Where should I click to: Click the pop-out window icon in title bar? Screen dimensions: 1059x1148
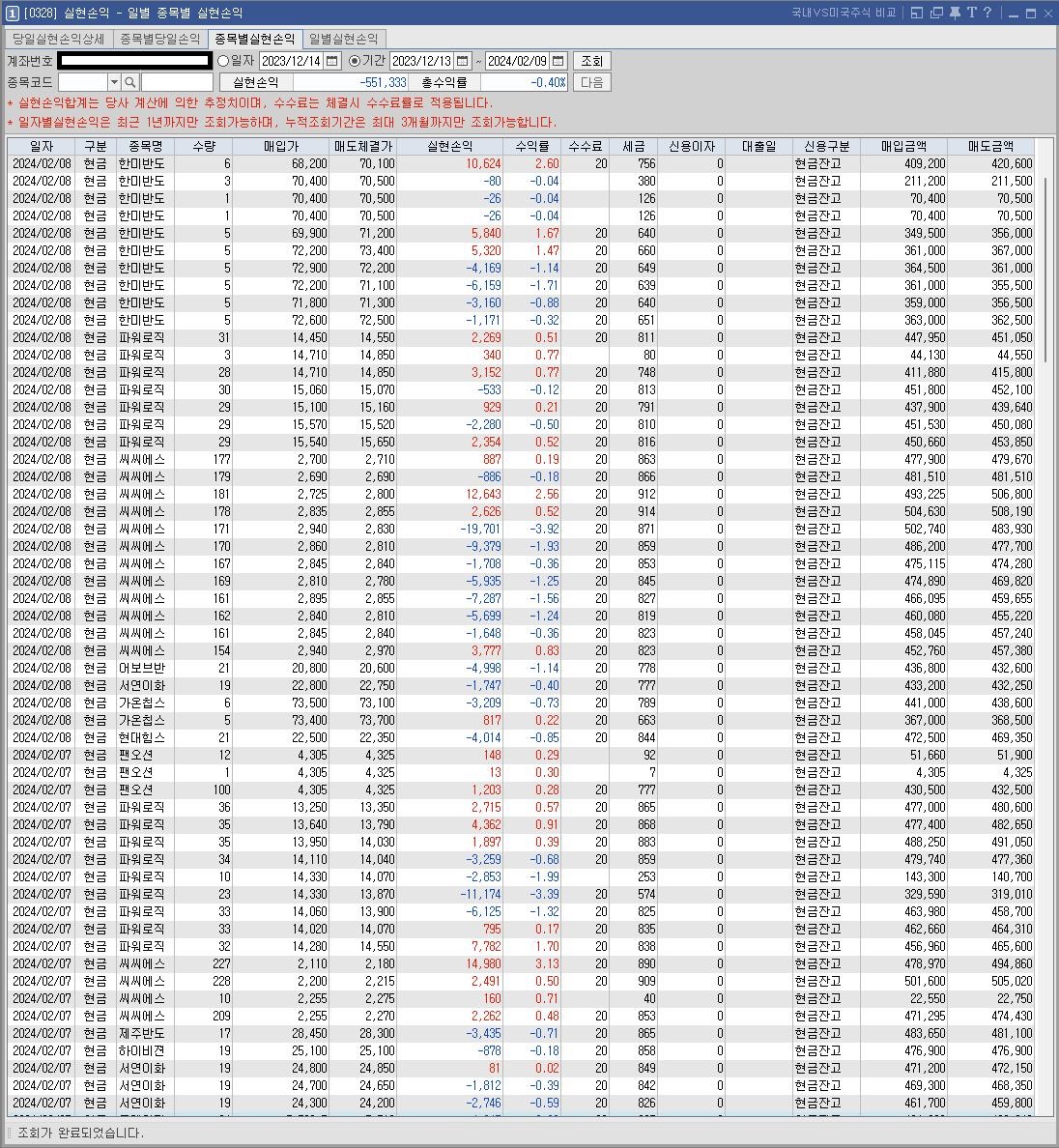click(x=916, y=13)
